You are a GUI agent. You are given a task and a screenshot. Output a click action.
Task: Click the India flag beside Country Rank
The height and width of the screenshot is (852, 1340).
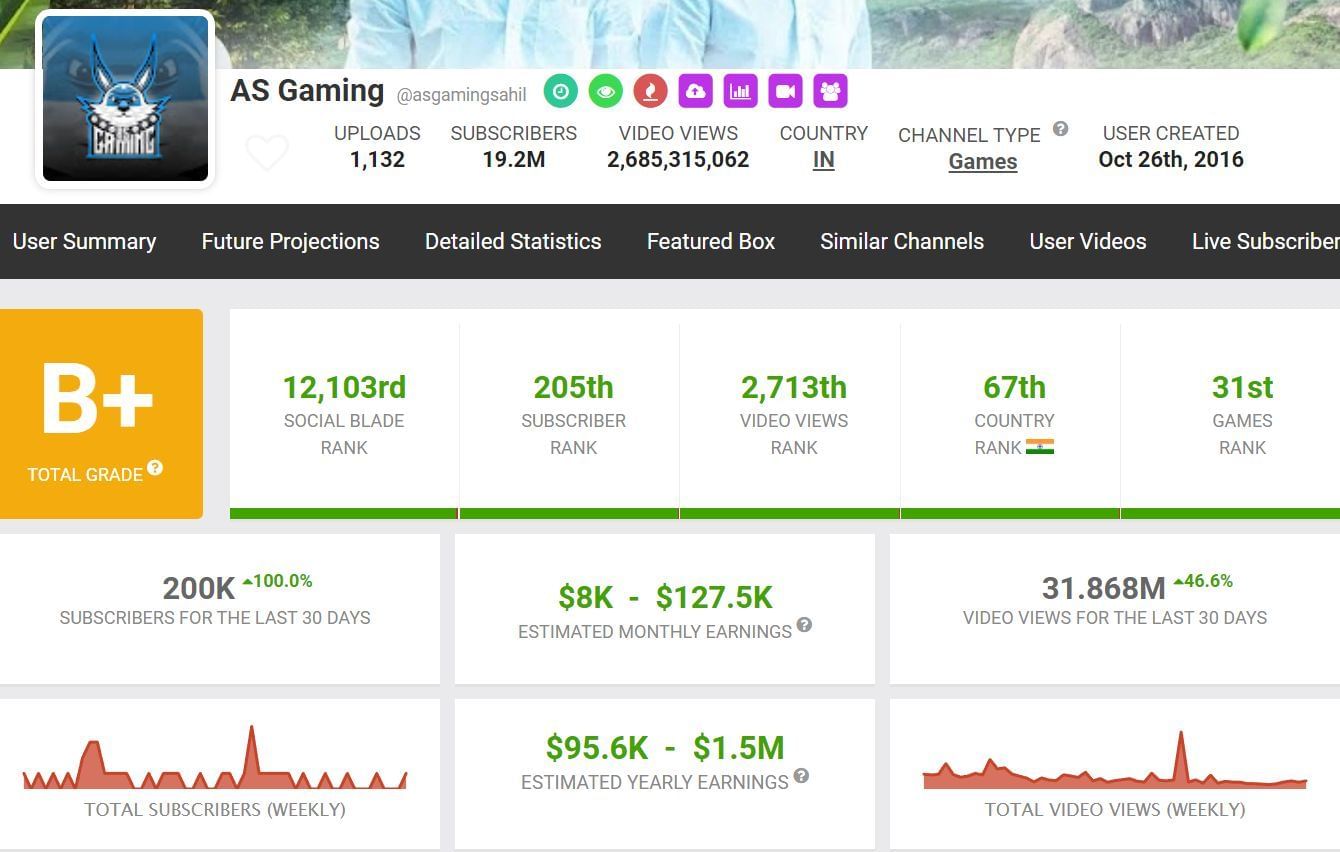point(1042,447)
